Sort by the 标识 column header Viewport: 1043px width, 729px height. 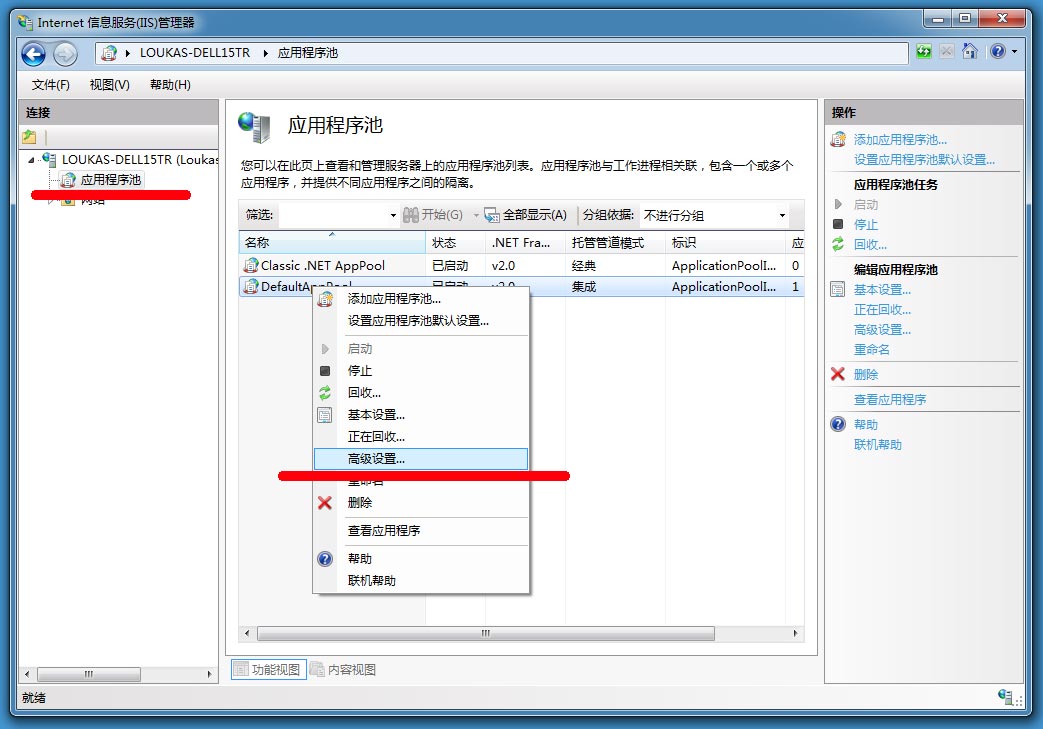point(725,243)
